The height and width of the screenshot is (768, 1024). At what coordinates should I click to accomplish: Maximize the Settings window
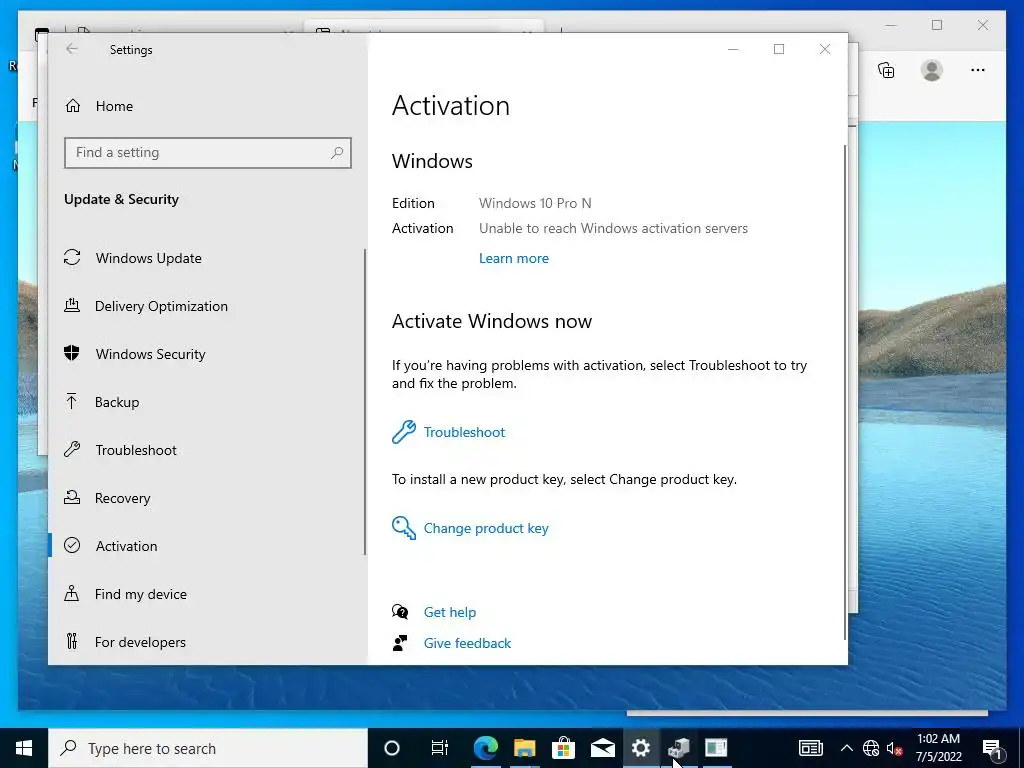(x=779, y=49)
